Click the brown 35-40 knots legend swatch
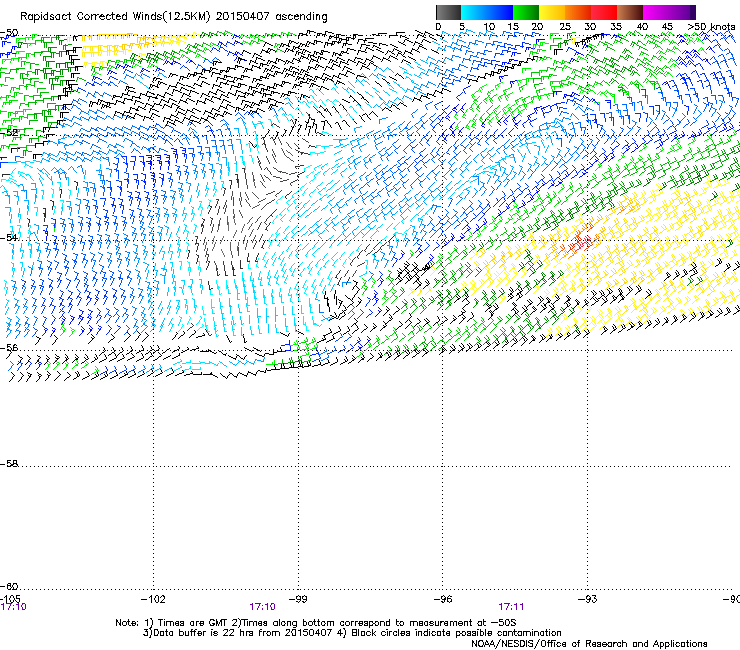 click(630, 12)
